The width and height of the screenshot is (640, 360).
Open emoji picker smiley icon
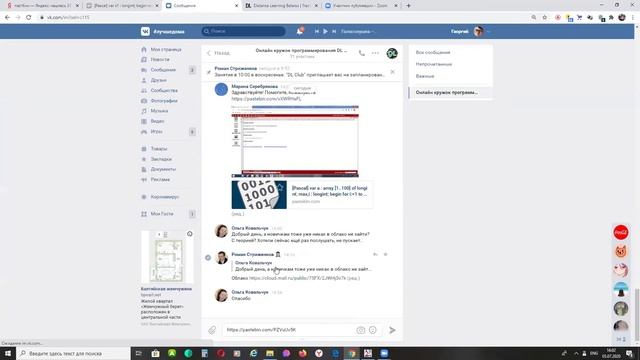click(x=373, y=330)
